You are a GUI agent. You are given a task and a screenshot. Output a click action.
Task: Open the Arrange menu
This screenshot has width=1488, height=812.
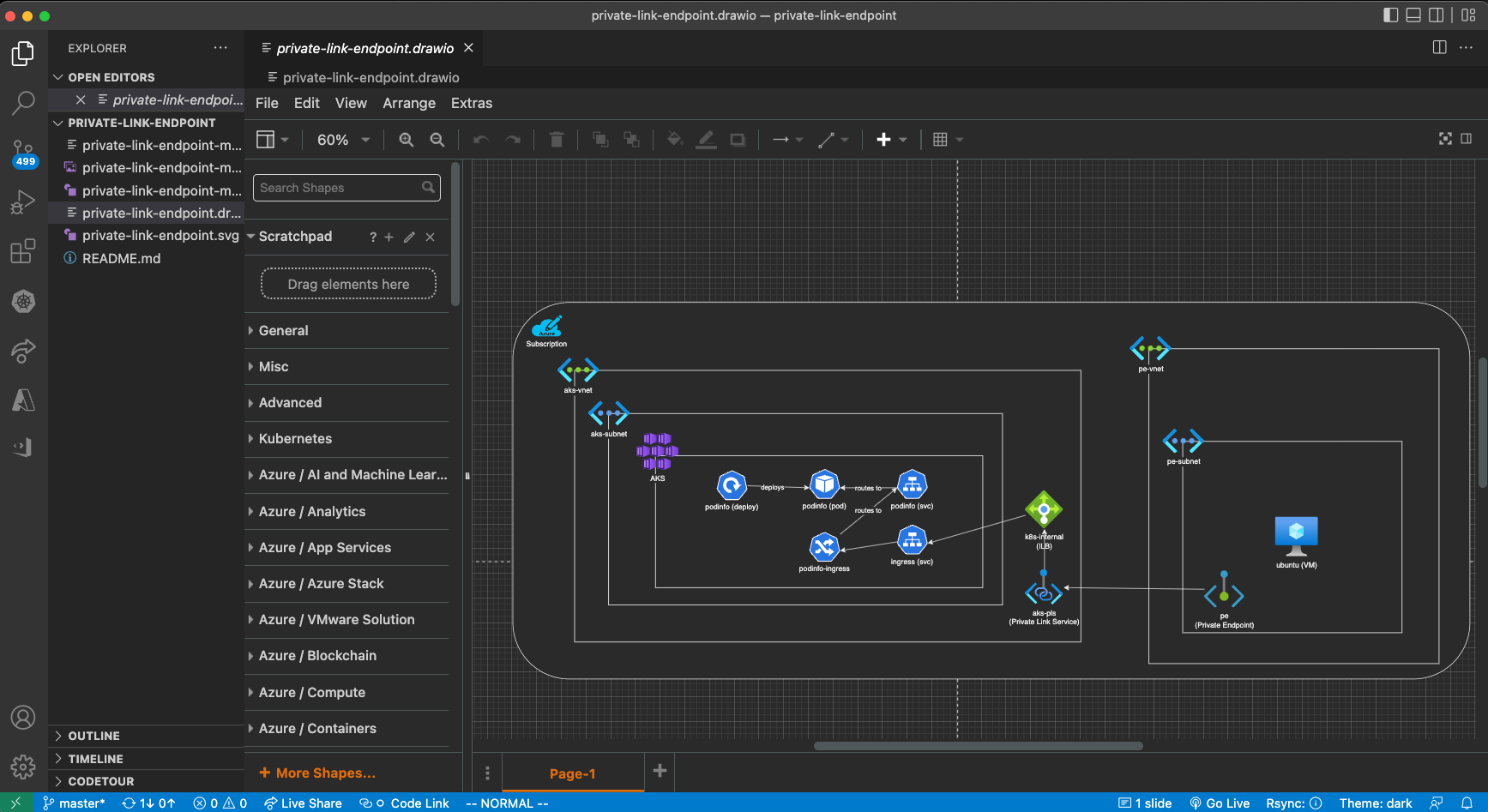[409, 103]
